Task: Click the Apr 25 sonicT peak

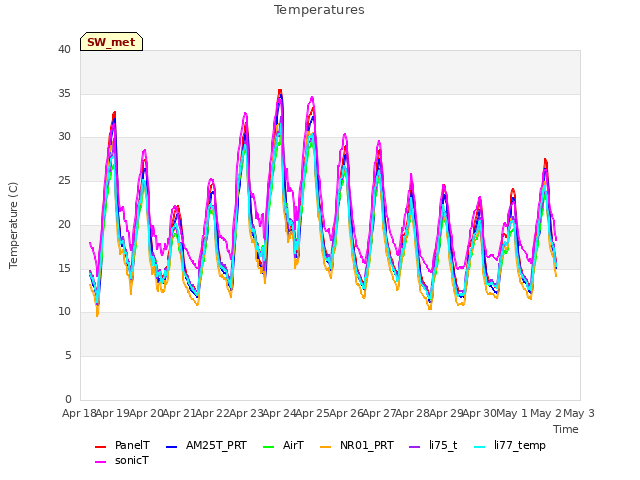Action: pyautogui.click(x=312, y=98)
